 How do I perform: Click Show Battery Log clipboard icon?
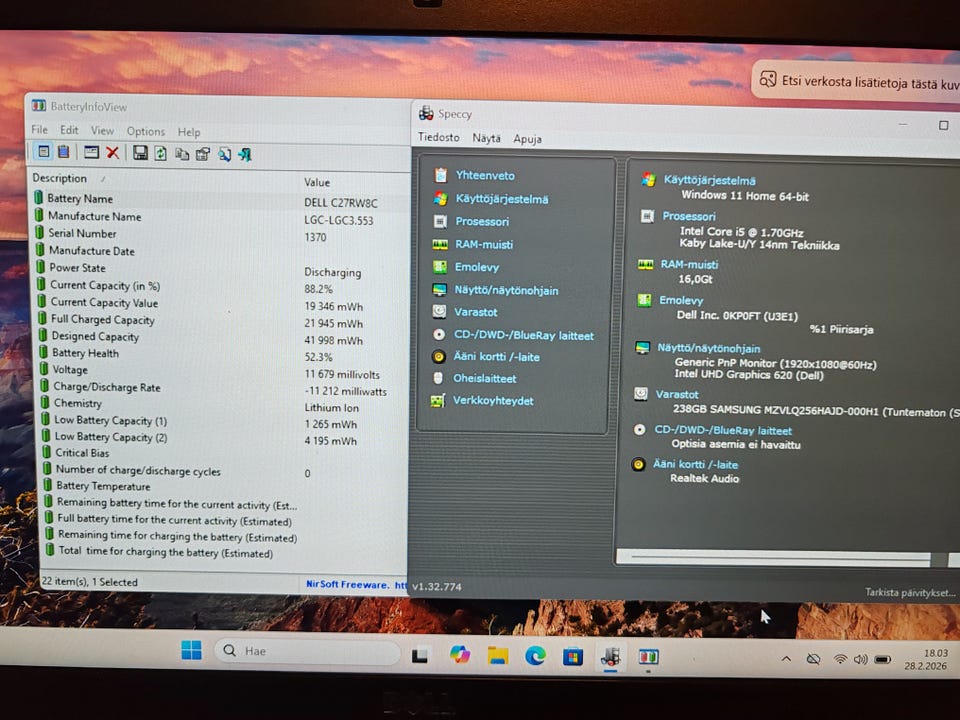point(63,151)
